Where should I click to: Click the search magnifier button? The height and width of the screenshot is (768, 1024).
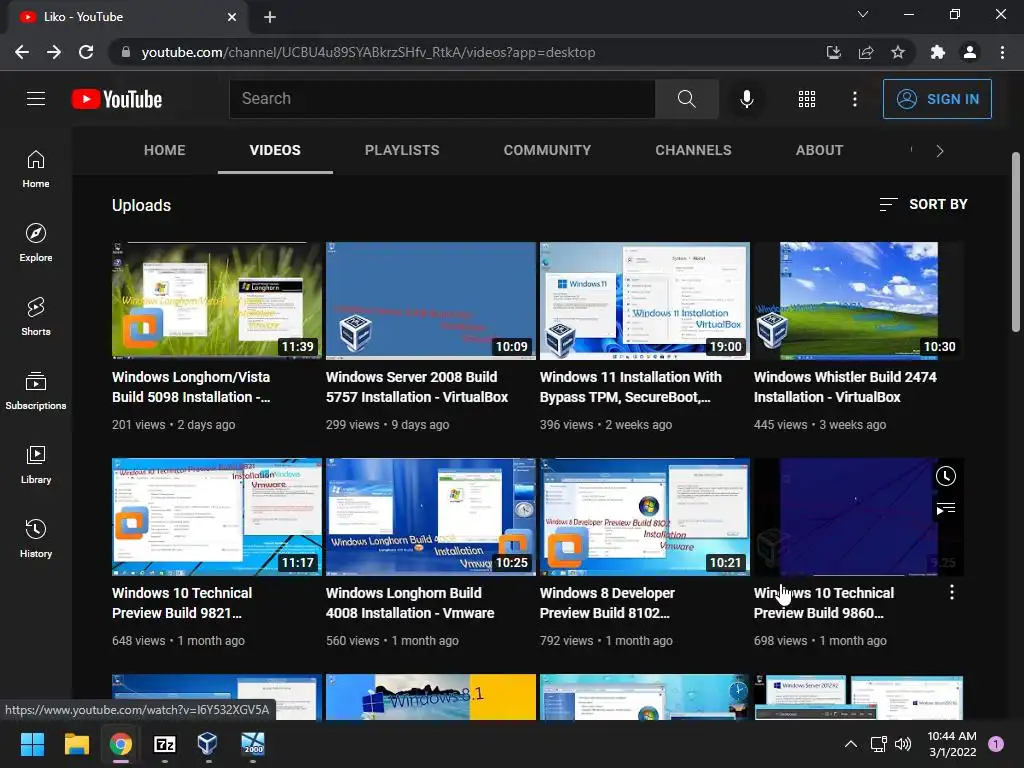click(686, 99)
